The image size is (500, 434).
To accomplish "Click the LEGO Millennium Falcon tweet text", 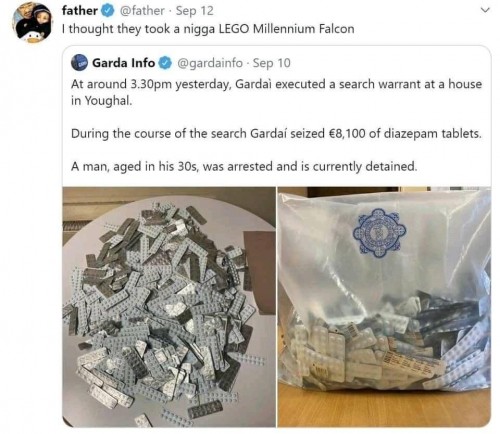I will click(208, 29).
